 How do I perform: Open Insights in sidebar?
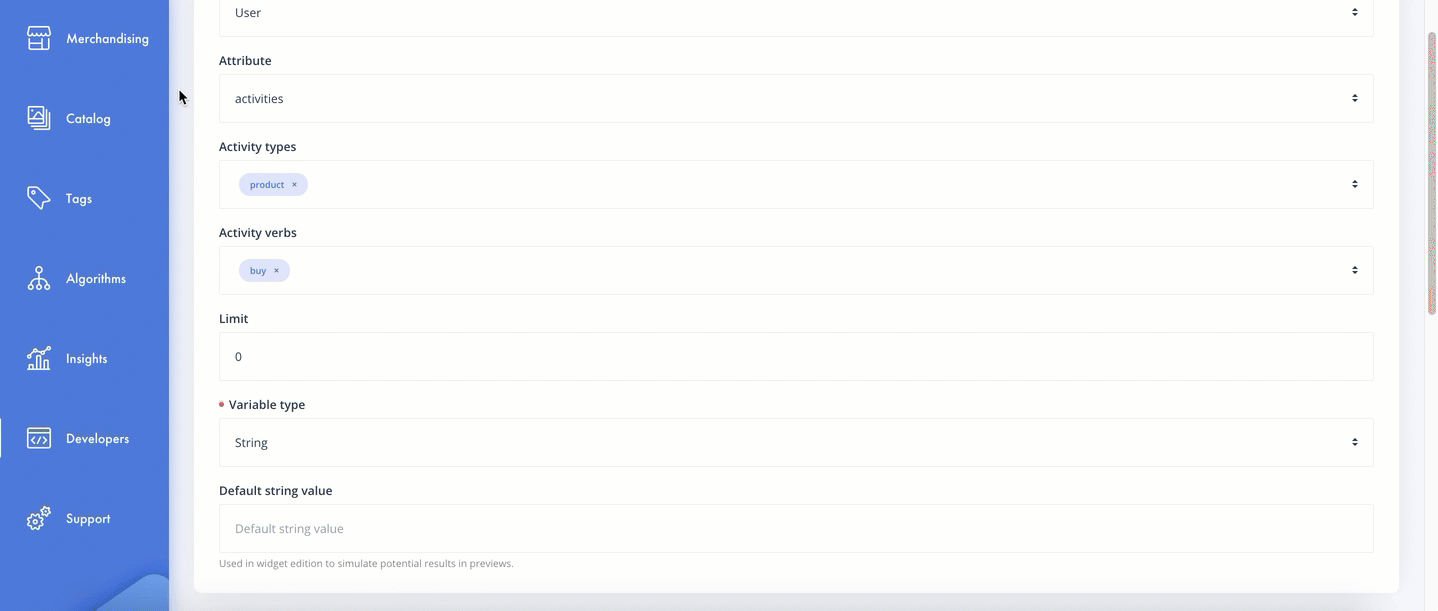85,358
